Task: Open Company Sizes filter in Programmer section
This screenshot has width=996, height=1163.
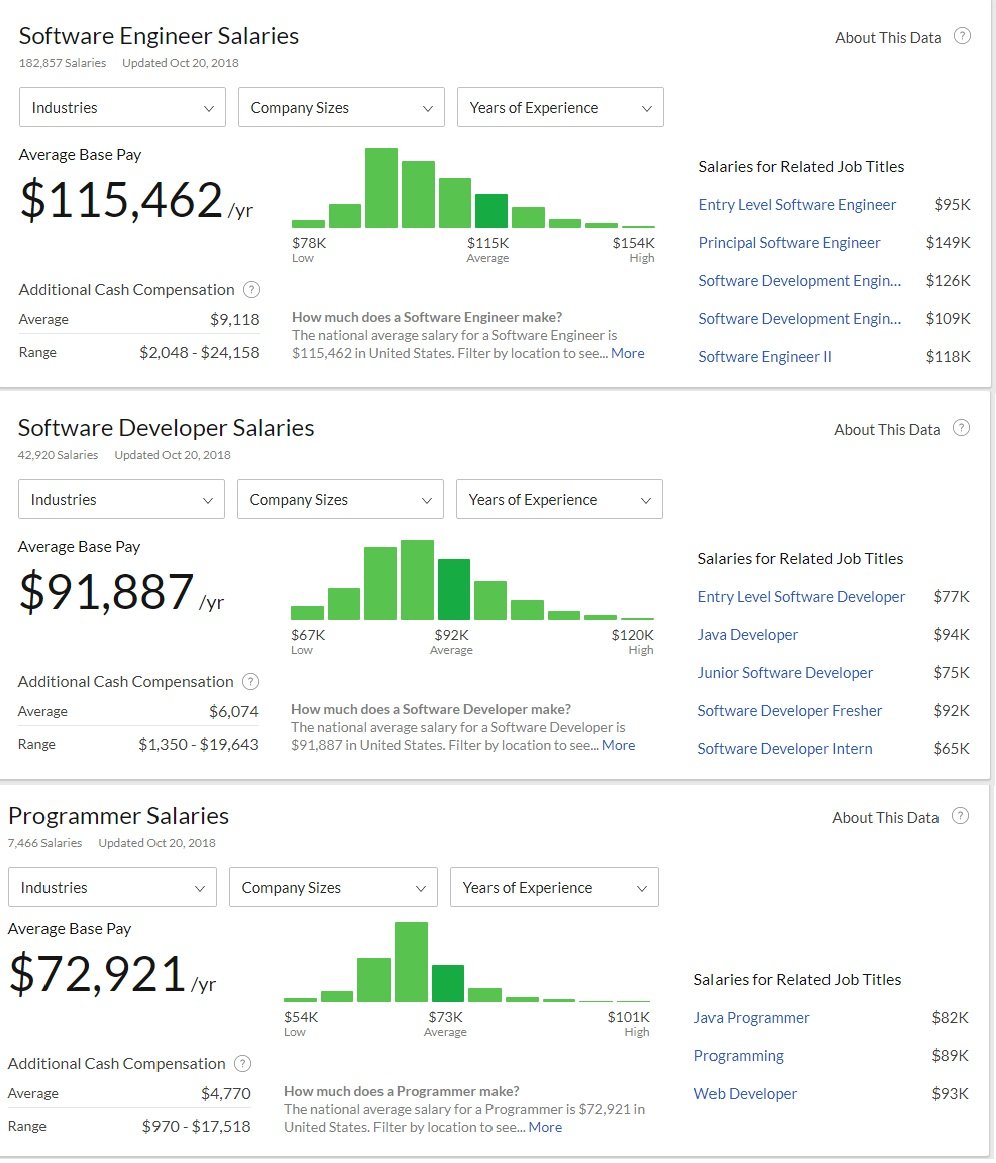Action: (x=332, y=887)
